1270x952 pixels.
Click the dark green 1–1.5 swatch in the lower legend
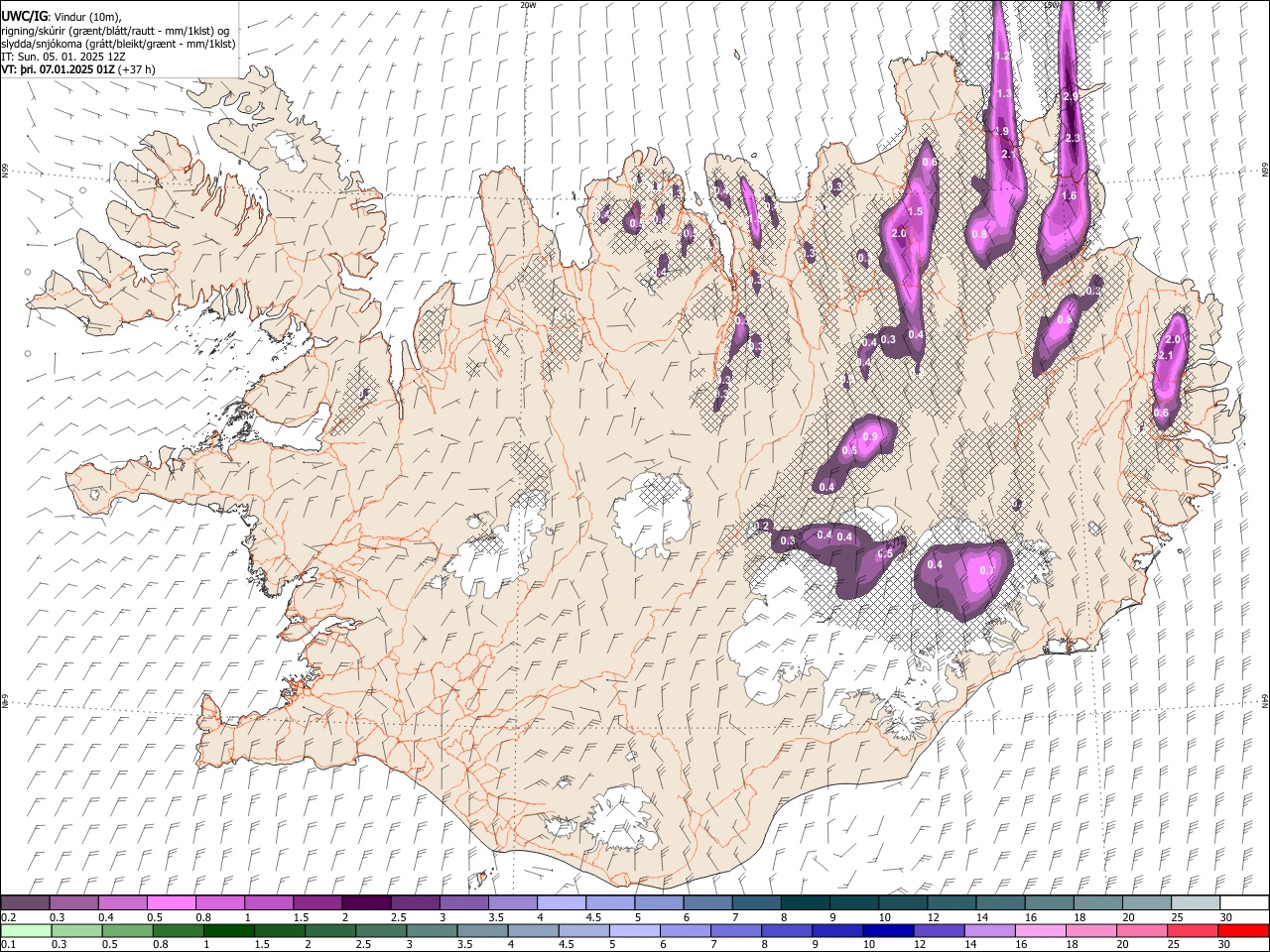(x=228, y=930)
